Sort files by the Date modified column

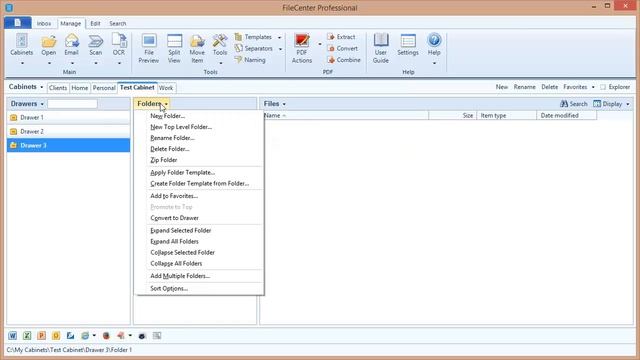[x=567, y=116]
